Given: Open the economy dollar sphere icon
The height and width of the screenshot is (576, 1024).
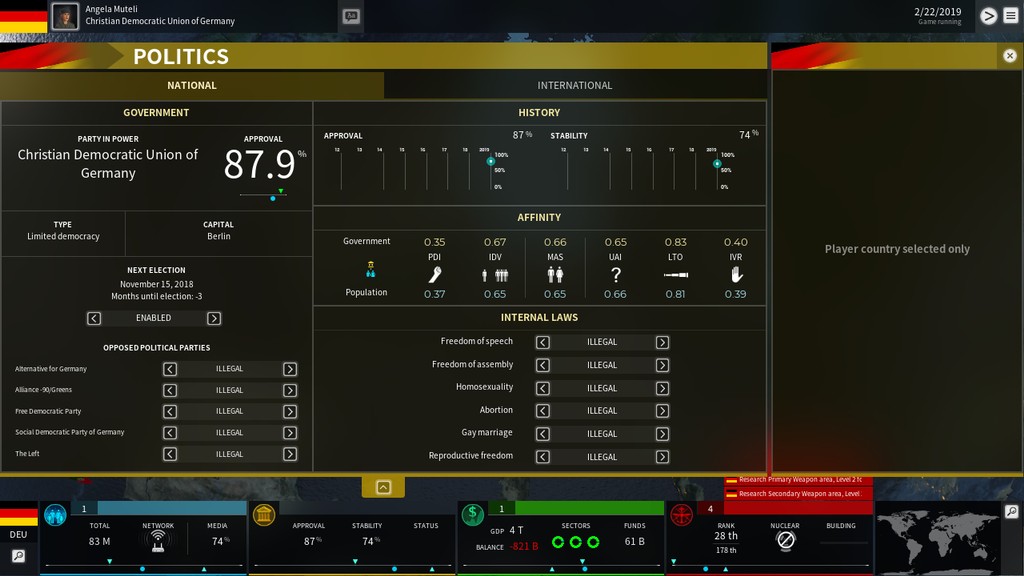Looking at the screenshot, I should click(x=473, y=515).
